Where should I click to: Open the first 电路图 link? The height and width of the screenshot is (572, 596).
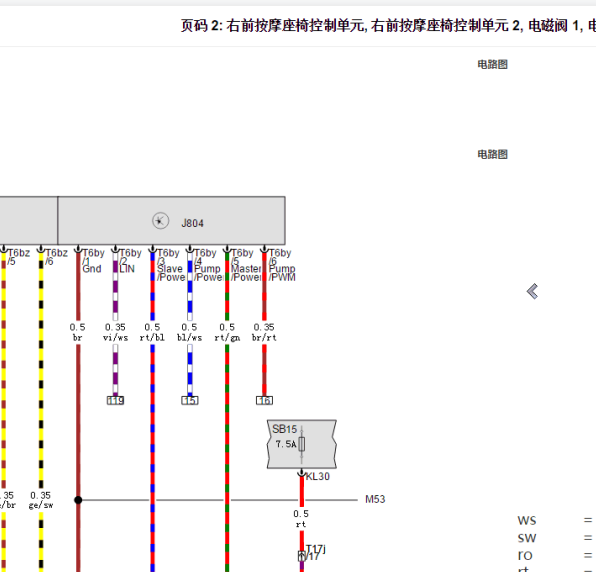pos(492,64)
